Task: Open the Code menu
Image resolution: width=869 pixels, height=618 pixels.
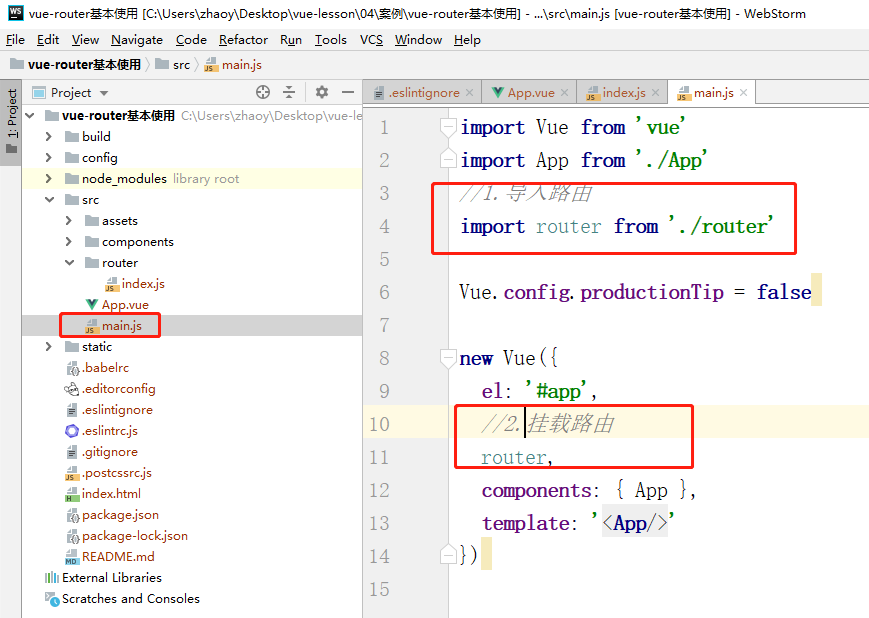Action: [191, 40]
